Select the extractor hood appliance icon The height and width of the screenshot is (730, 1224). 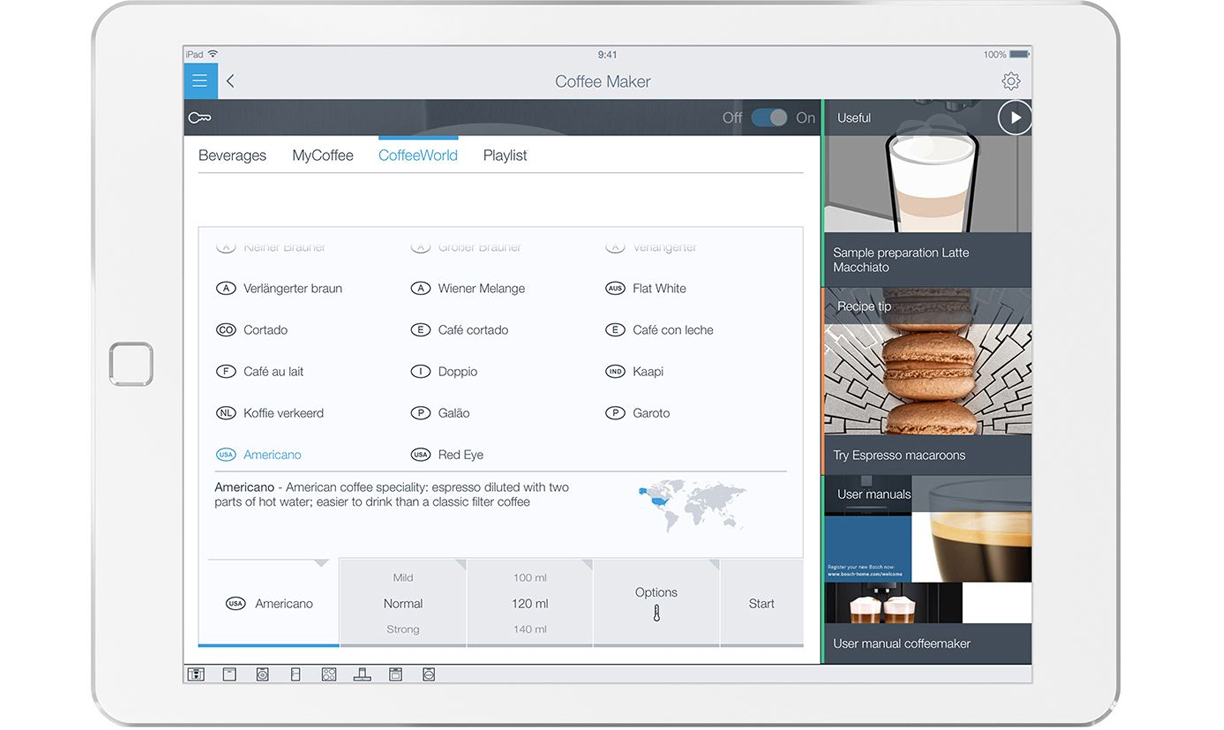[x=362, y=675]
